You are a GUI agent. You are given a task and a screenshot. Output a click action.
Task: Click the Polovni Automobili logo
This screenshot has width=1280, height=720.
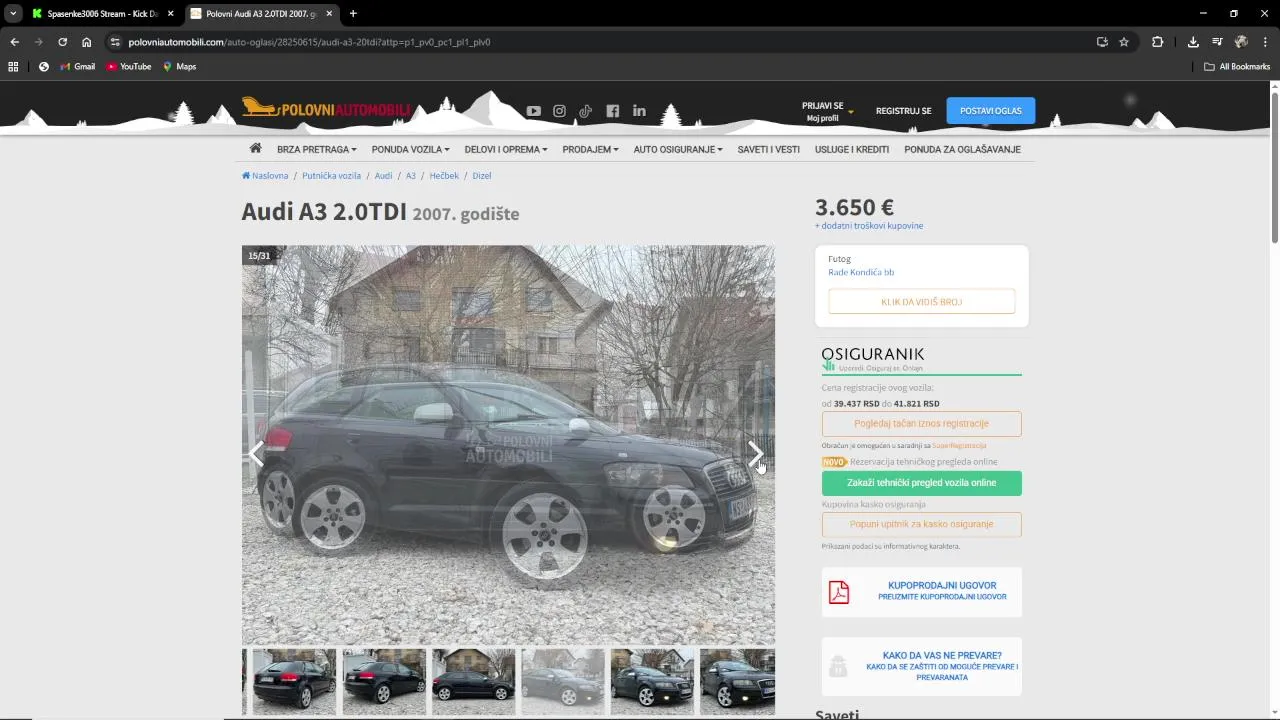click(326, 108)
